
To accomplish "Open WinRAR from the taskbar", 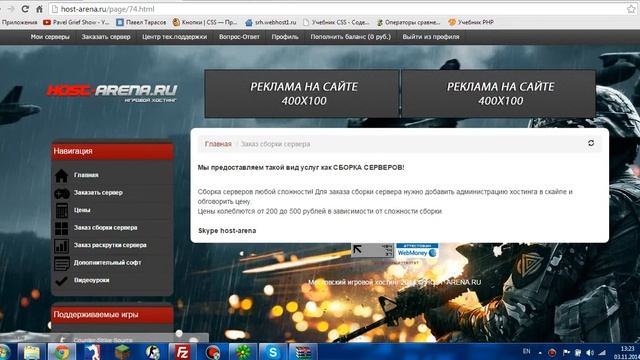I will [303, 352].
